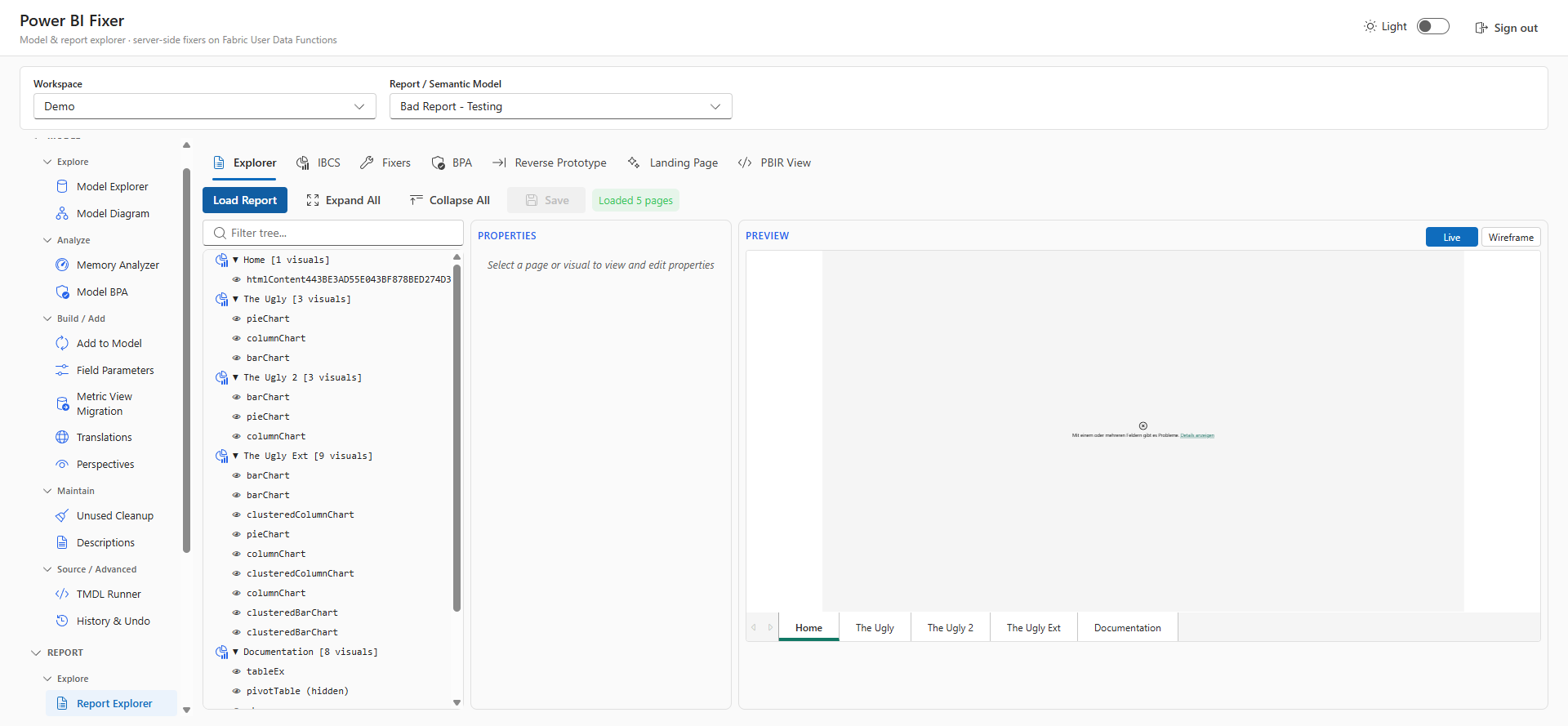Toggle eye for pieChart under The Ugly

tap(236, 318)
